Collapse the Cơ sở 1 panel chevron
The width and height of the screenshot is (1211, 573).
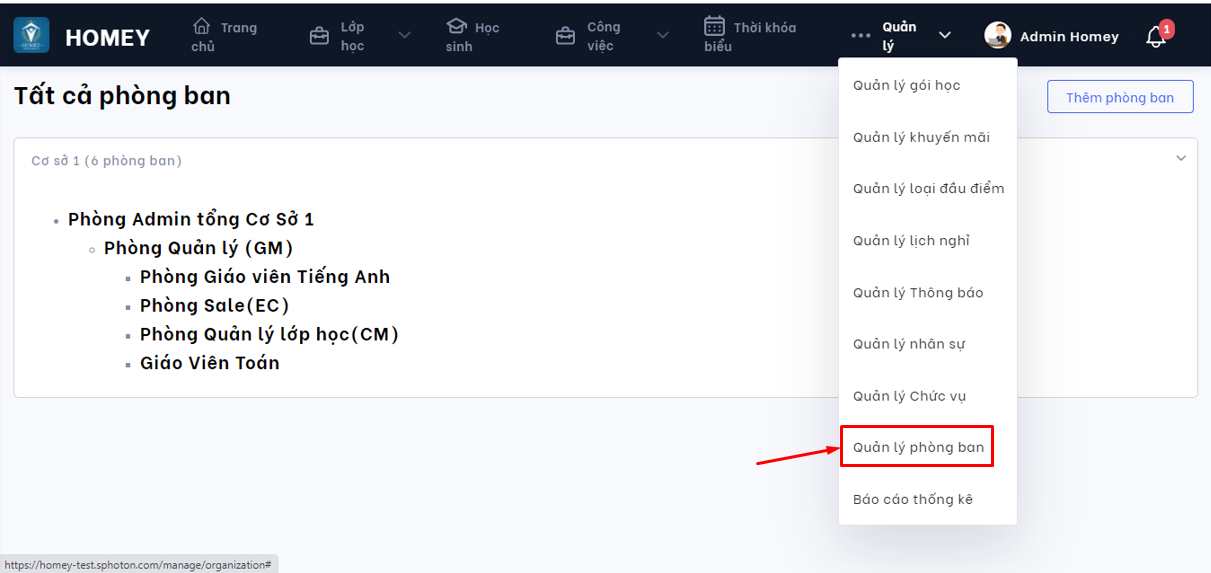[1181, 159]
